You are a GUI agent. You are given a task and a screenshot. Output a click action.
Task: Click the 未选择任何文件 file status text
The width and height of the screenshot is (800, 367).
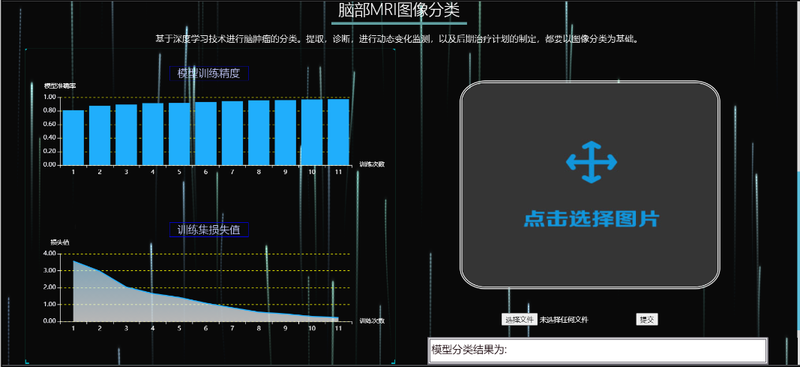click(564, 320)
